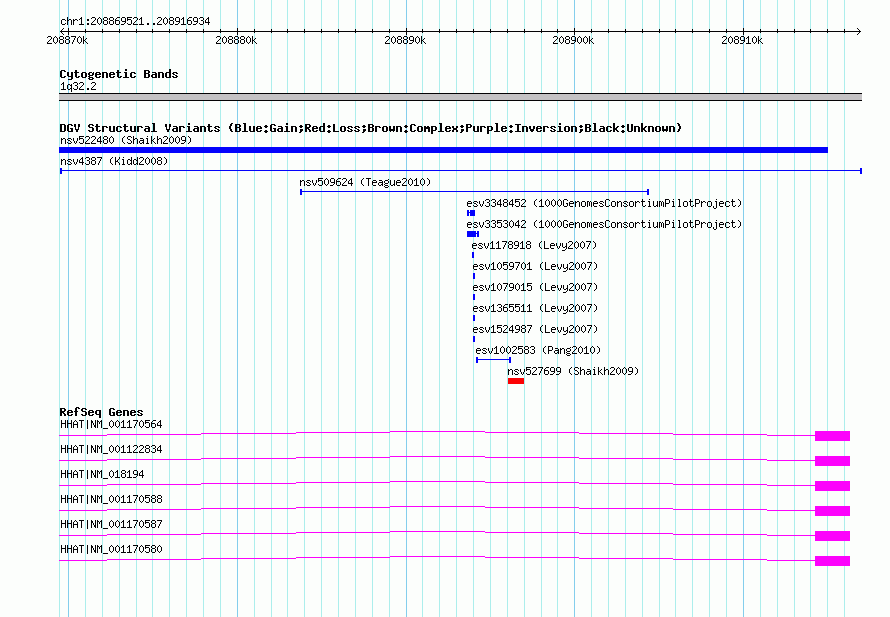Click the 208910k ruler label
Image resolution: width=890 pixels, height=617 pixels.
(742, 40)
